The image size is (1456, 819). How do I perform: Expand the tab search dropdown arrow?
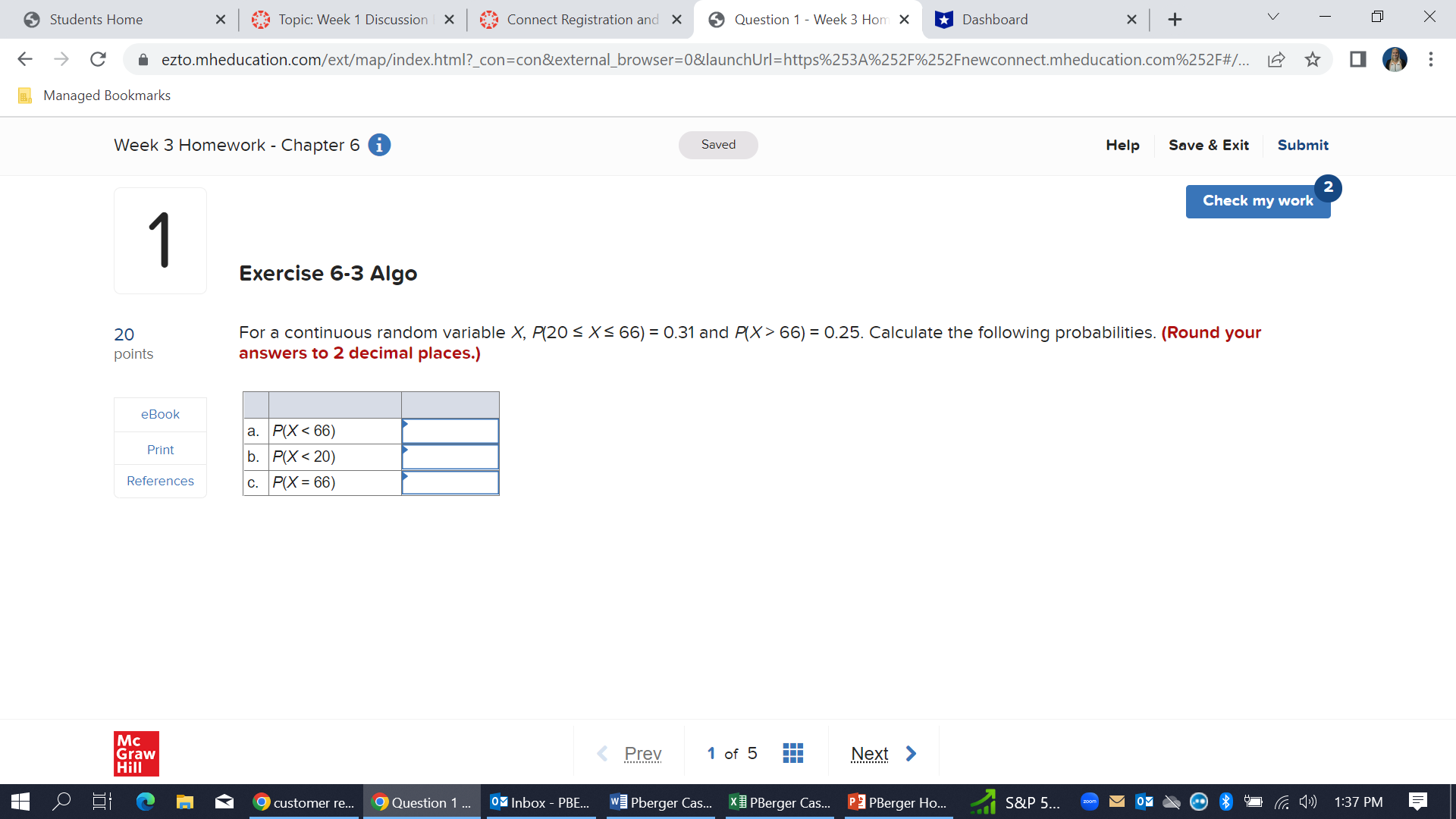(1273, 17)
